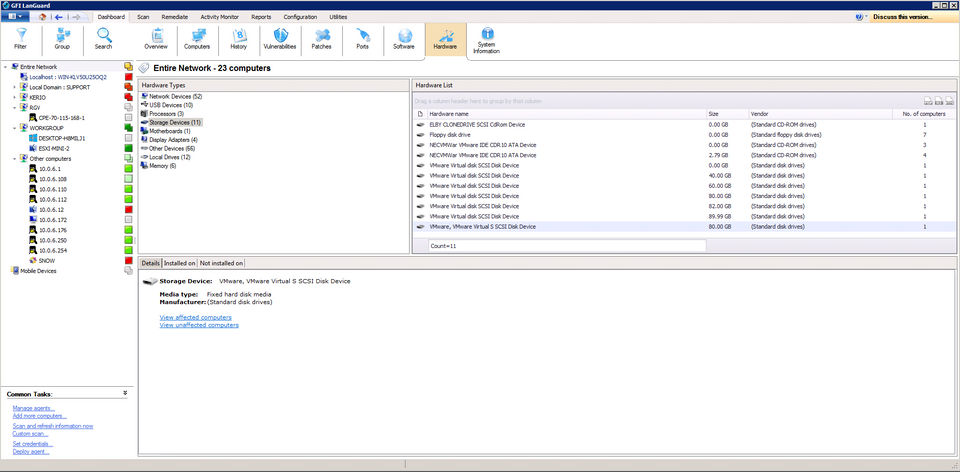
Task: Open the System Information view
Action: (487, 42)
